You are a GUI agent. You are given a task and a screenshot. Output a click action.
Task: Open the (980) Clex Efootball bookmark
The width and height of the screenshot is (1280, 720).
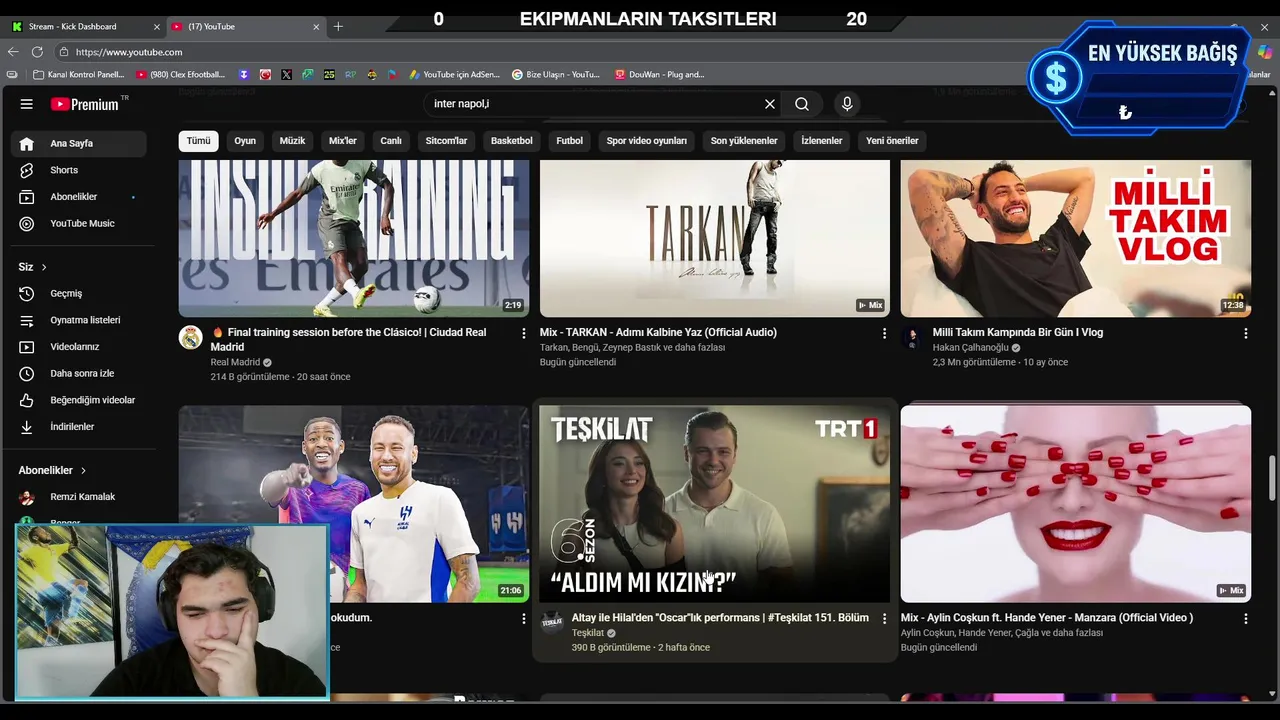pos(180,74)
